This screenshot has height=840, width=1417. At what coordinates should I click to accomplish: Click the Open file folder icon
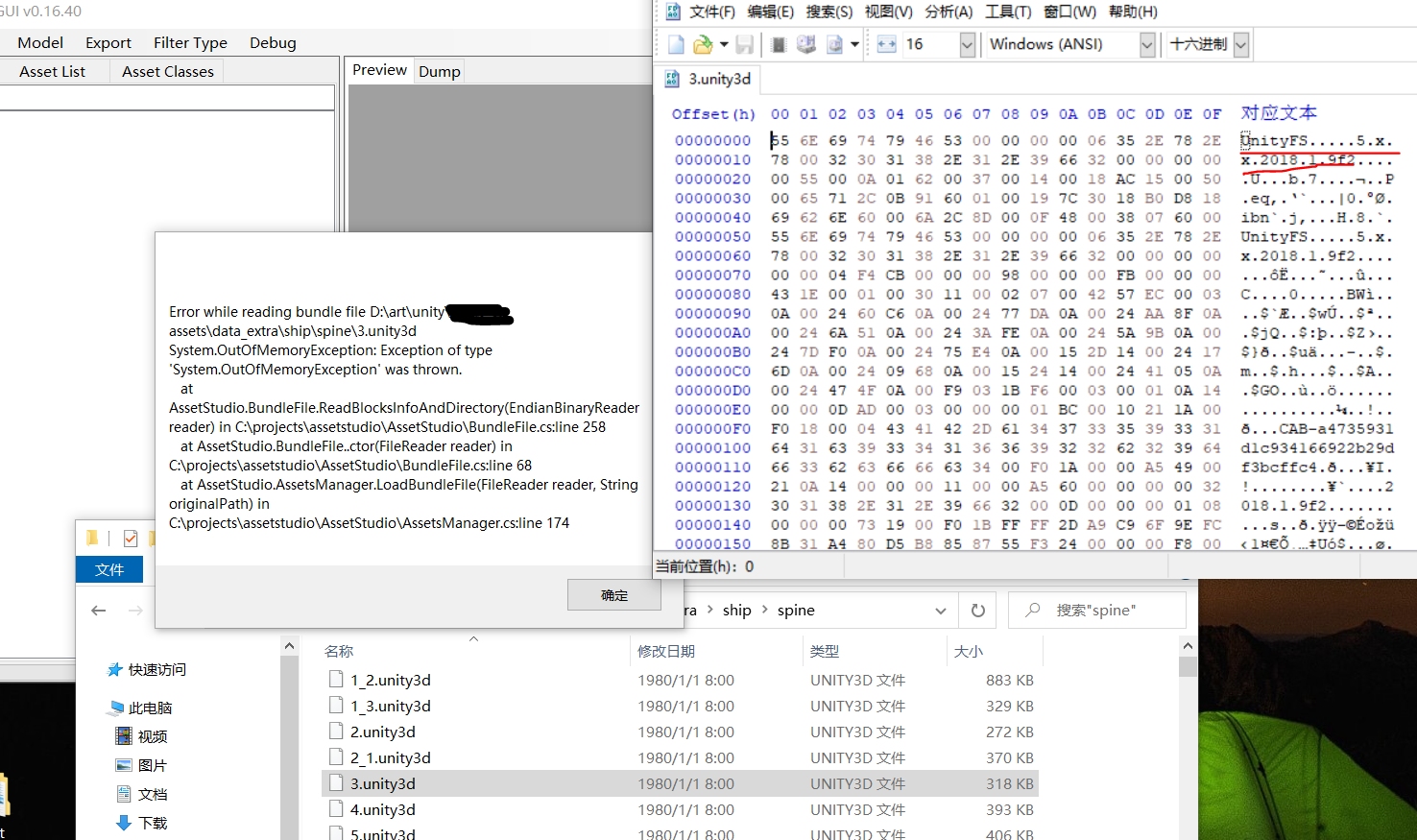point(703,44)
